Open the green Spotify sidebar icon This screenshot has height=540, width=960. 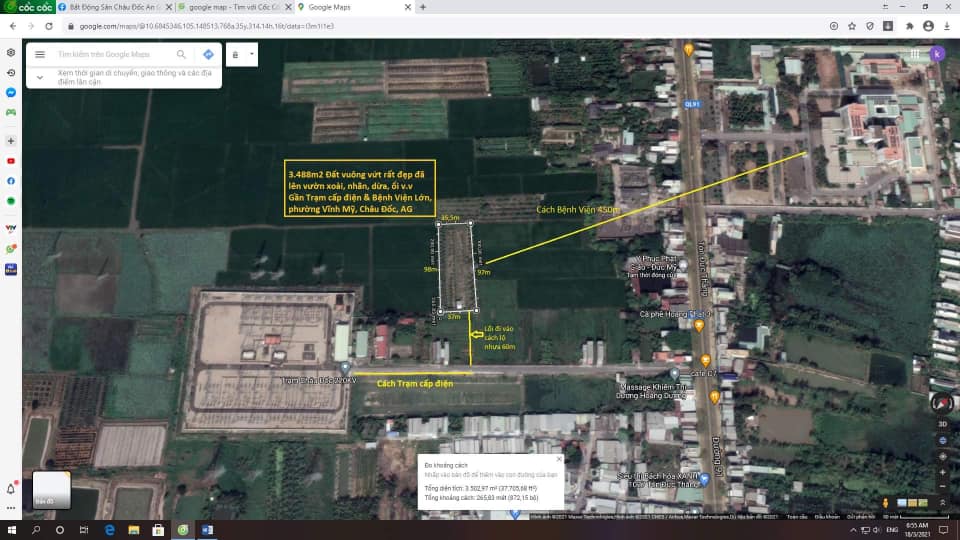[11, 201]
